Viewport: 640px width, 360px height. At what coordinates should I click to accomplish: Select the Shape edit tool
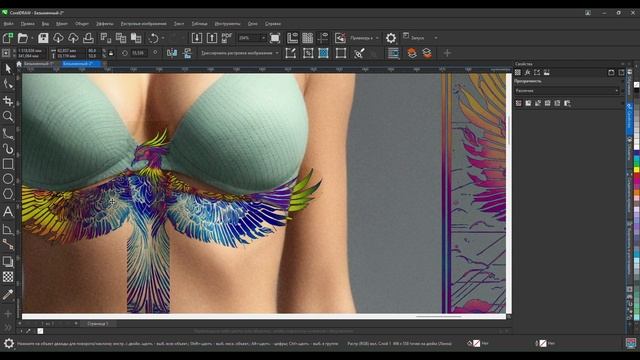tap(8, 84)
